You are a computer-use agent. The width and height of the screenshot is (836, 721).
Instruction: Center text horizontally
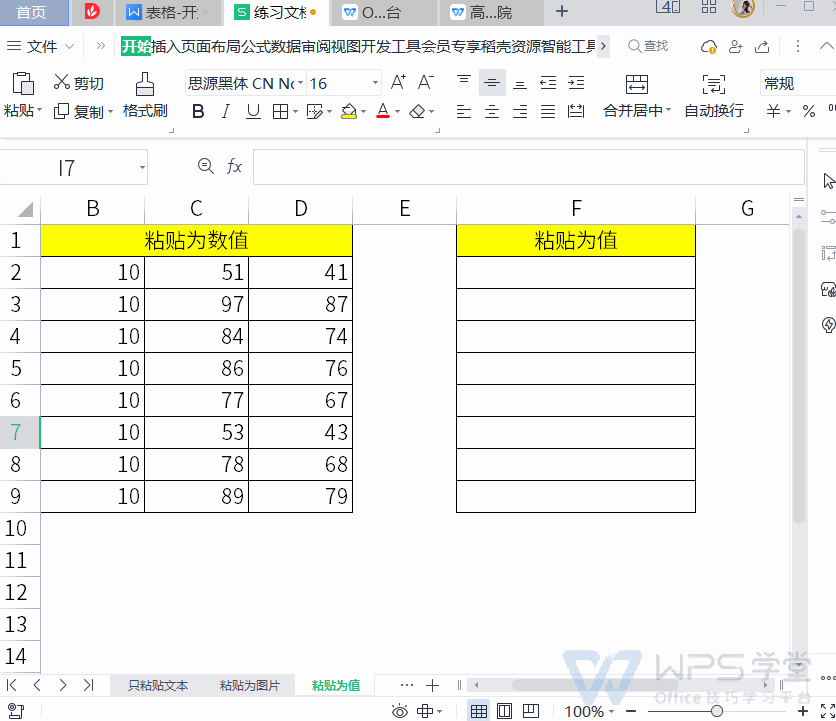point(492,111)
